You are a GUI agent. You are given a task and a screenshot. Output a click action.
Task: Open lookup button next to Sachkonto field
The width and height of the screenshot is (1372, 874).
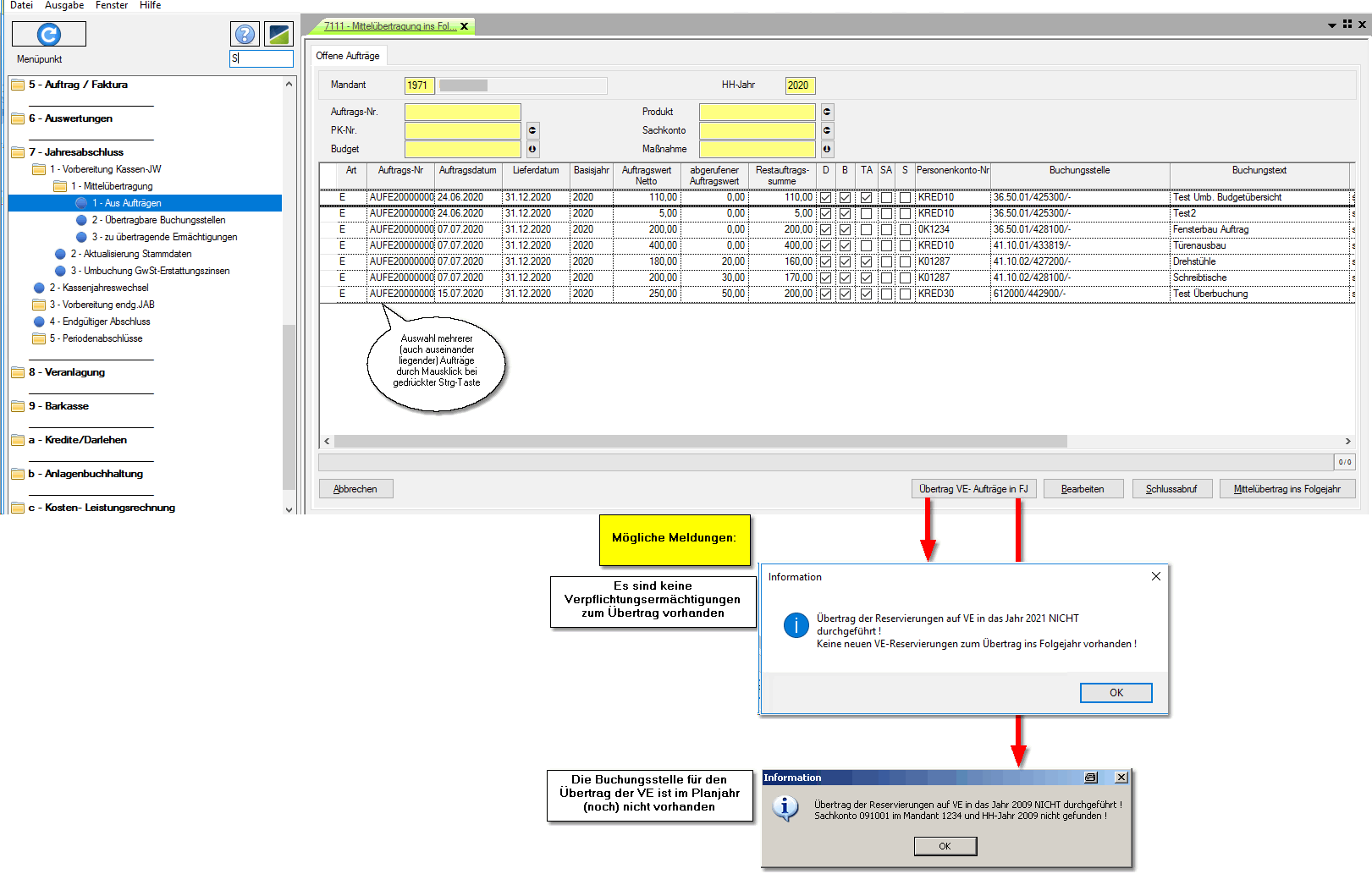[x=827, y=130]
